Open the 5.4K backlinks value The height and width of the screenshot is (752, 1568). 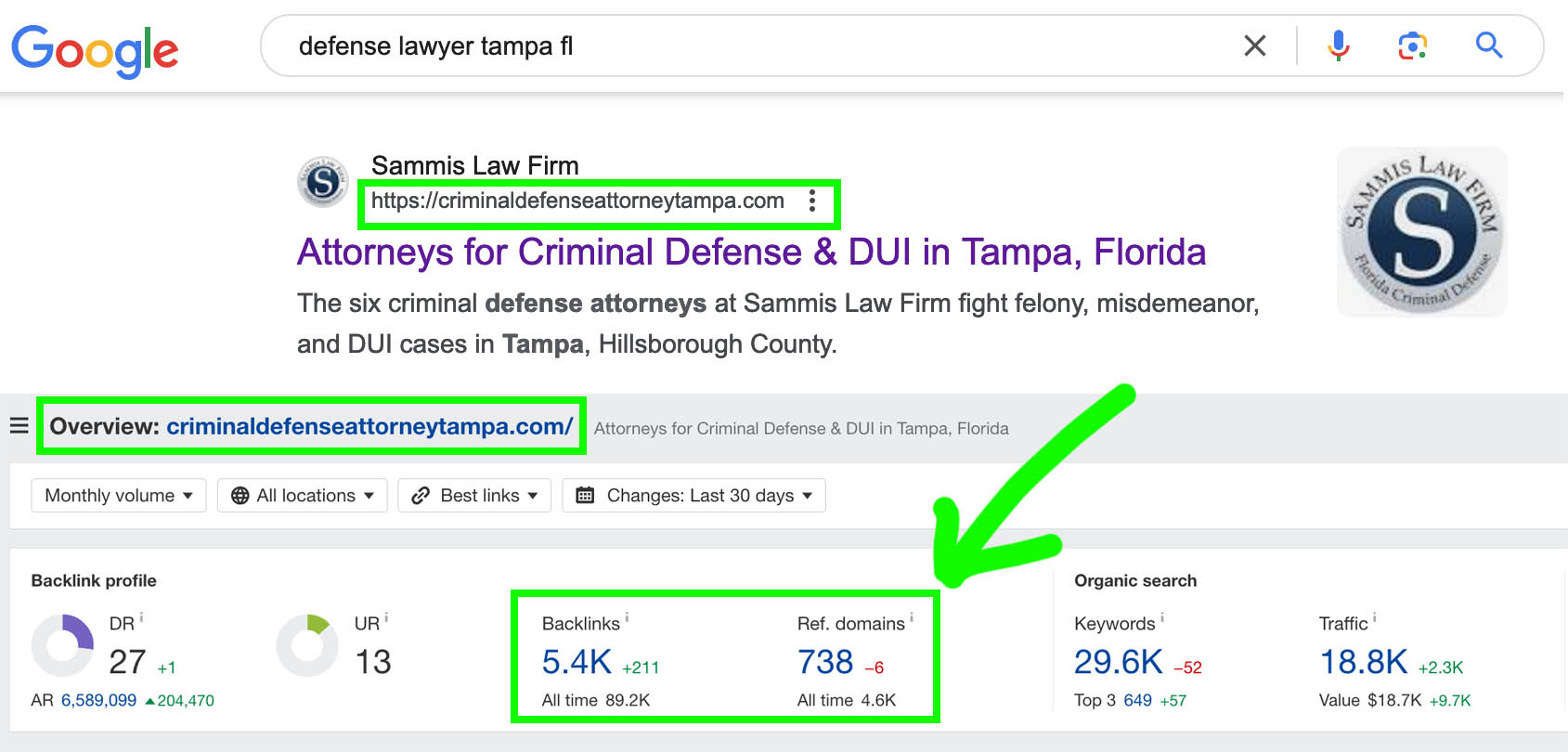pyautogui.click(x=577, y=662)
